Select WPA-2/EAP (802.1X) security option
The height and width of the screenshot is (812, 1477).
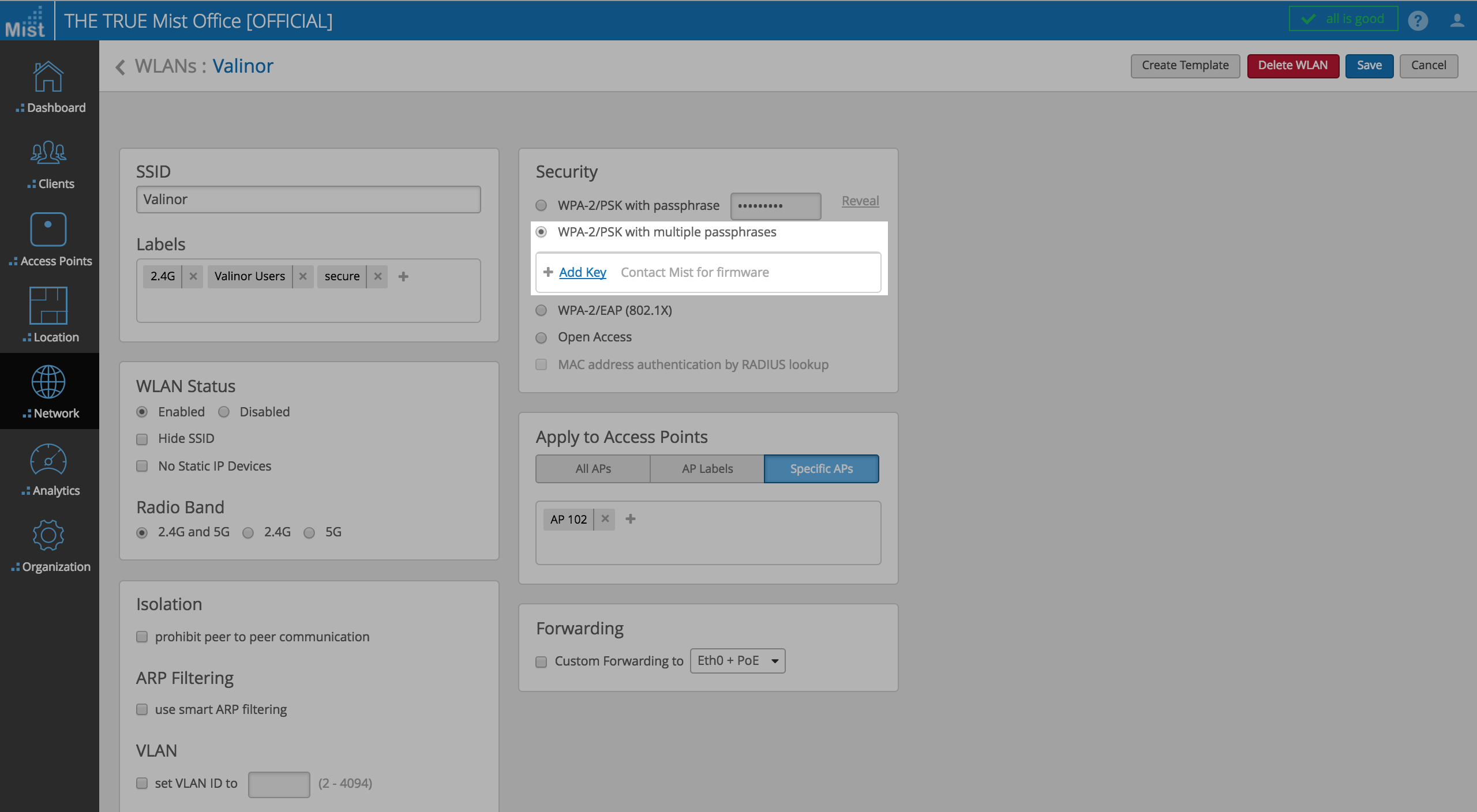[x=541, y=310]
